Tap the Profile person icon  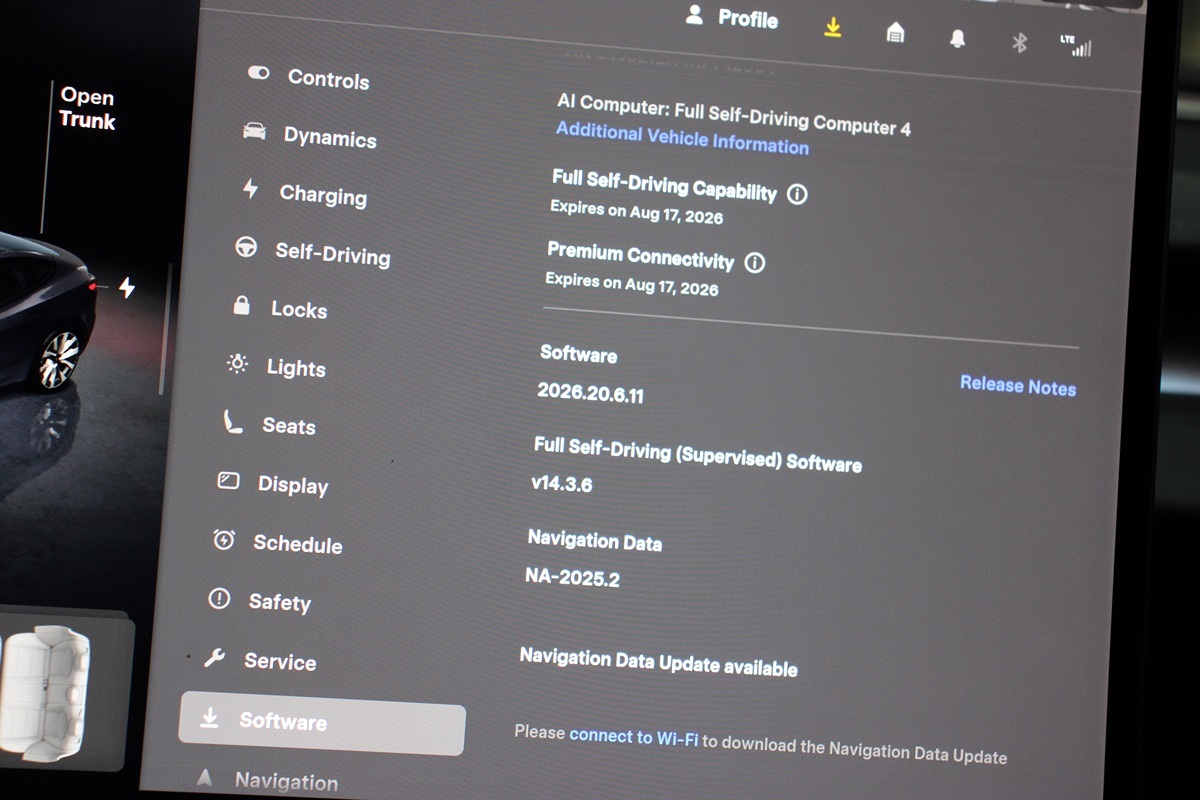[x=694, y=14]
